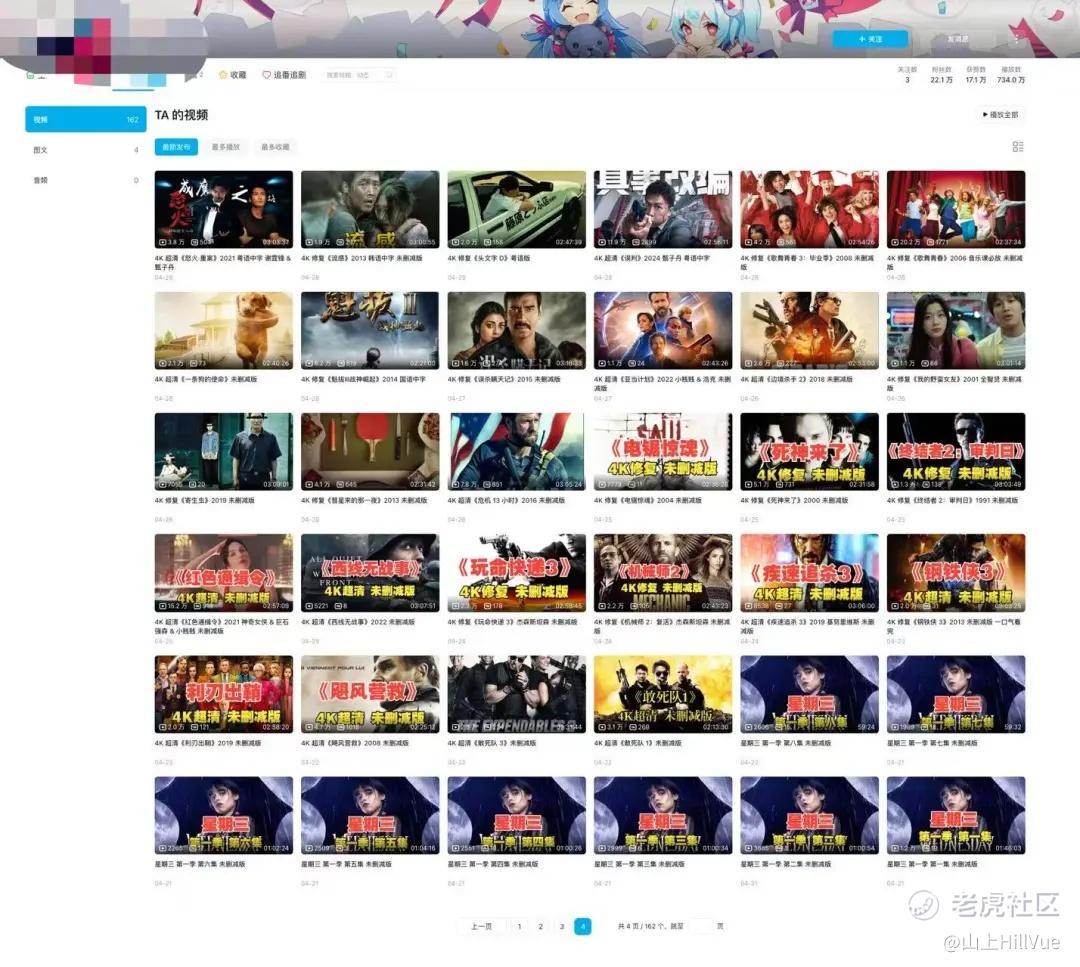Open 星期三 第一季 第六集 thumbnail
The image size is (1080, 967).
click(x=224, y=815)
